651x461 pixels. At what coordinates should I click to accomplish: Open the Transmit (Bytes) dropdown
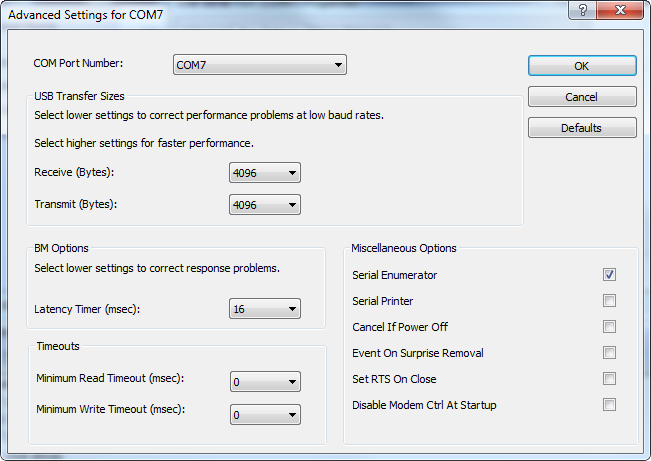click(265, 204)
